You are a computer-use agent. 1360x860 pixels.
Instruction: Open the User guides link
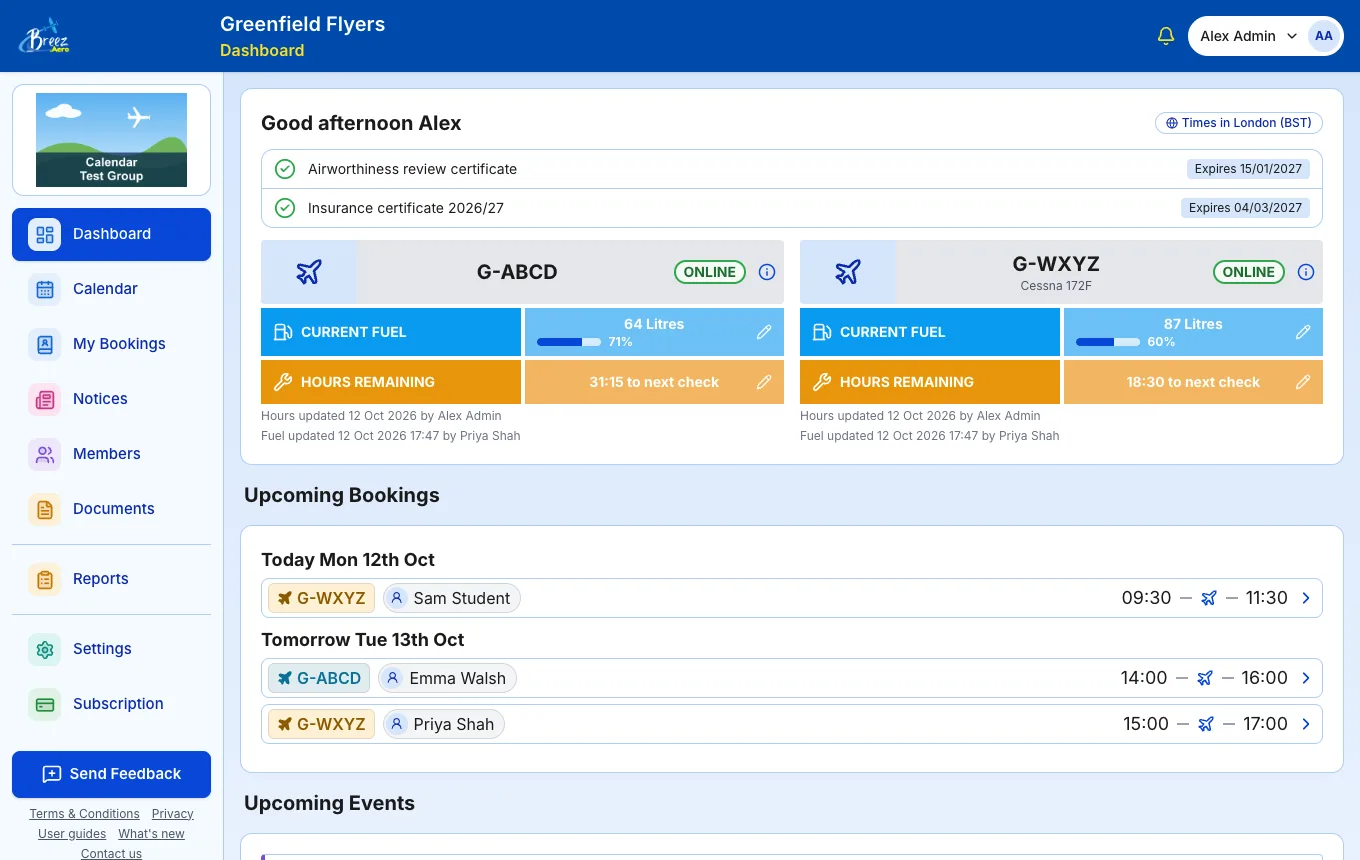pyautogui.click(x=72, y=834)
